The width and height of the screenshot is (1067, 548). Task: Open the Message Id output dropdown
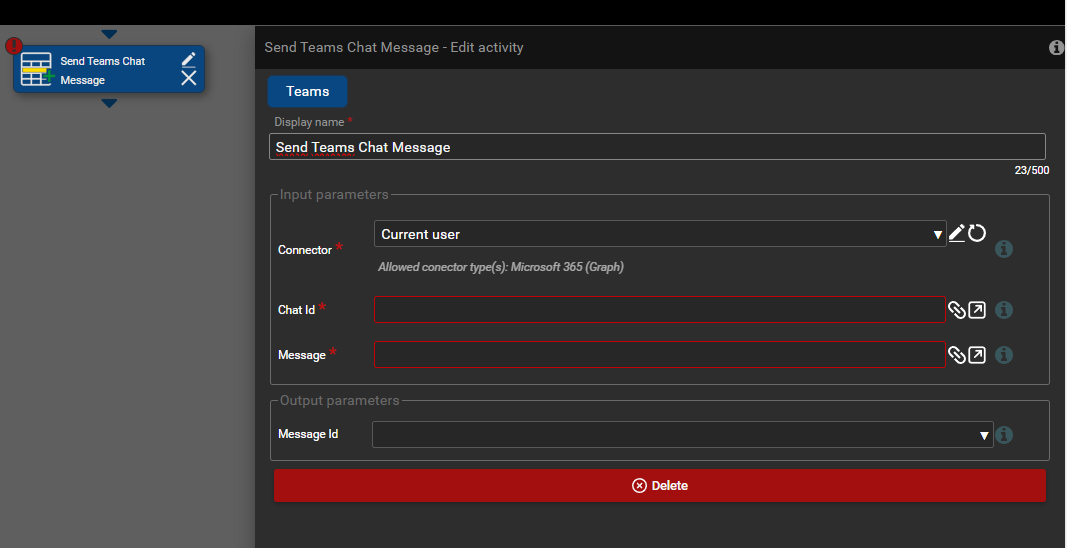point(682,435)
